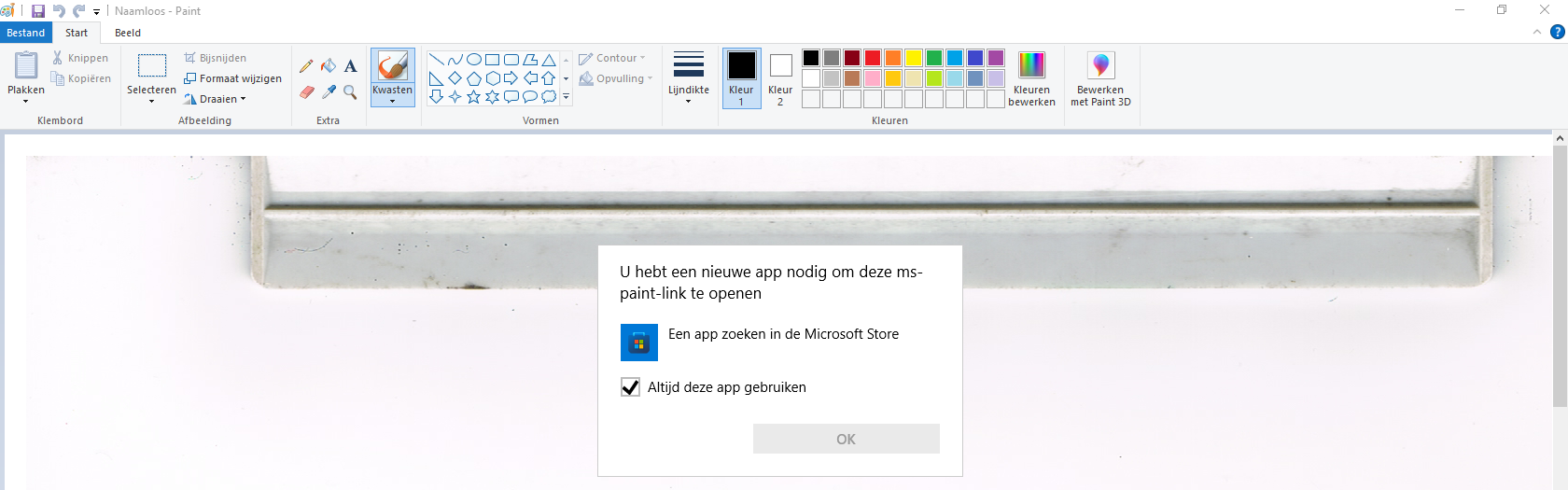The image size is (1568, 490).
Task: Open Kleuren bewerken color editor
Action: (x=1031, y=78)
